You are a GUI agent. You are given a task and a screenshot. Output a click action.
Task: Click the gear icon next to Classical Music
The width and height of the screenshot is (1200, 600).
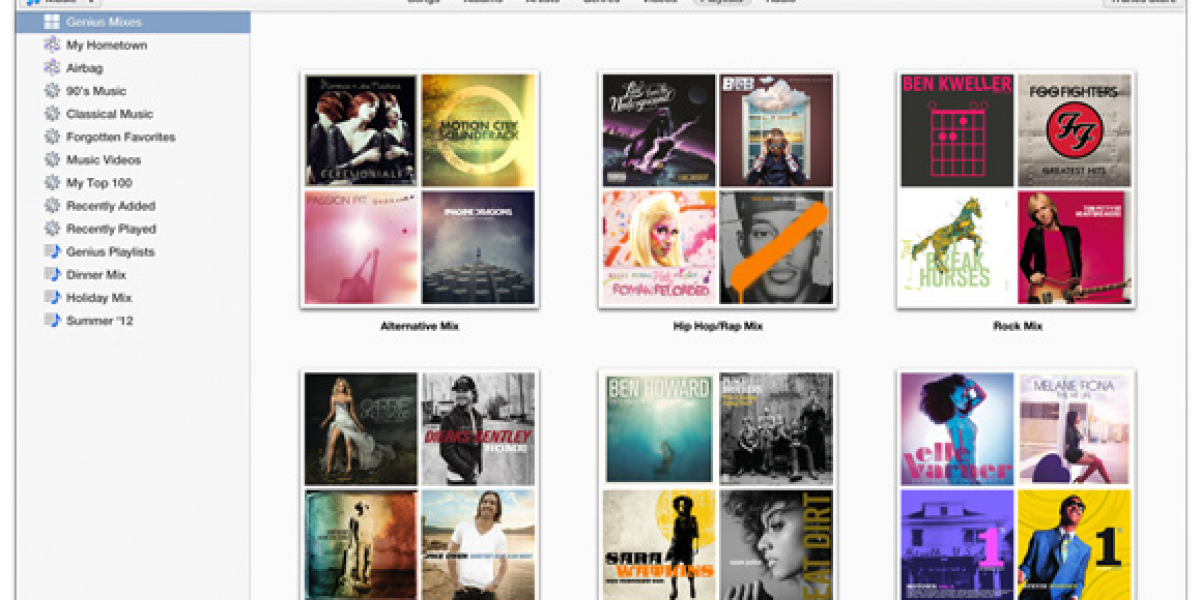[52, 114]
